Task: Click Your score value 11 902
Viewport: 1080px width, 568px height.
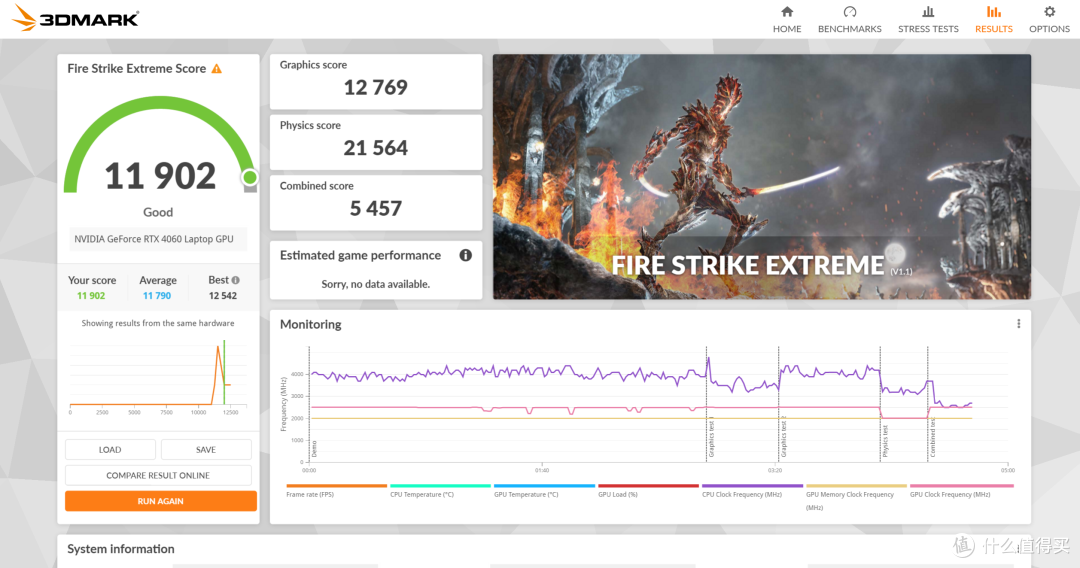Action: click(x=91, y=295)
